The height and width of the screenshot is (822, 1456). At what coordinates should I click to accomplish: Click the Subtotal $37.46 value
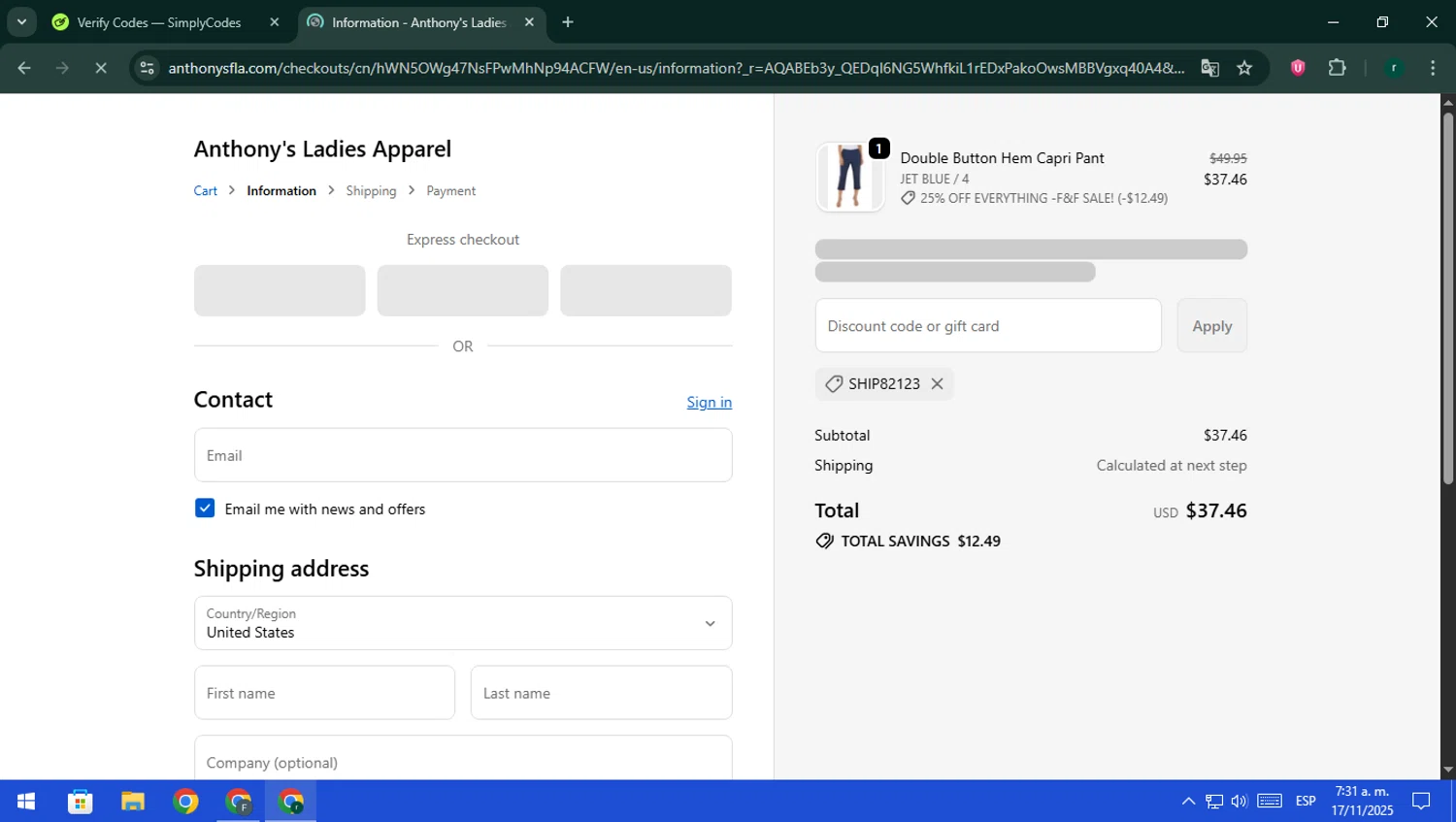pos(1225,436)
